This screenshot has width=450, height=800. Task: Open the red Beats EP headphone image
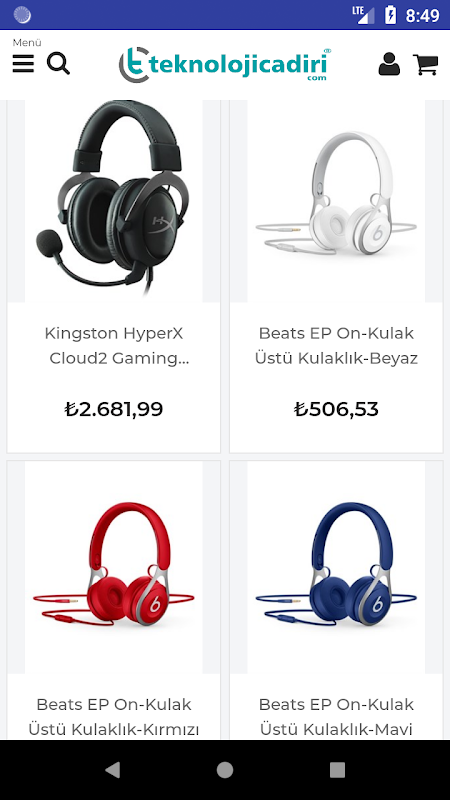pos(114,567)
